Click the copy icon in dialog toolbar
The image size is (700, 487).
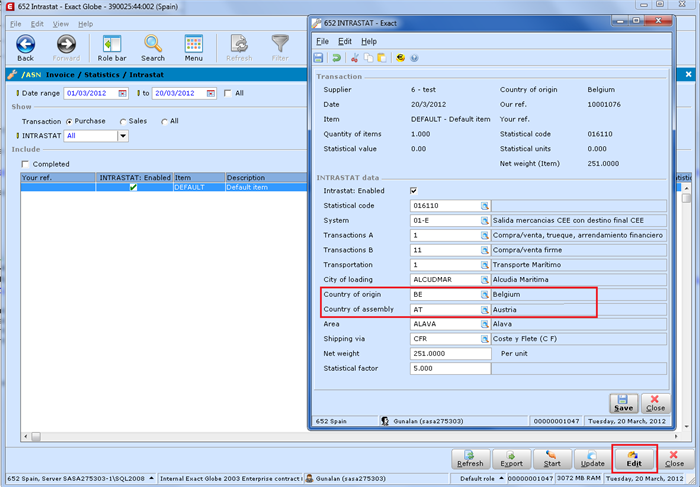[x=368, y=58]
